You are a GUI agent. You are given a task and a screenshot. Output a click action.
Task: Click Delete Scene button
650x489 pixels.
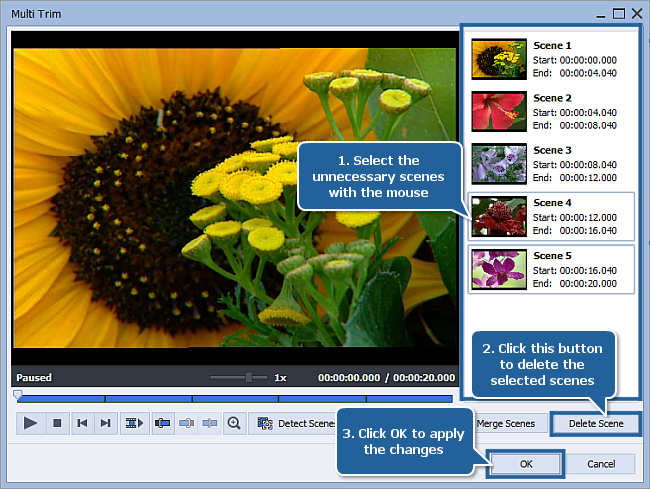click(x=596, y=424)
